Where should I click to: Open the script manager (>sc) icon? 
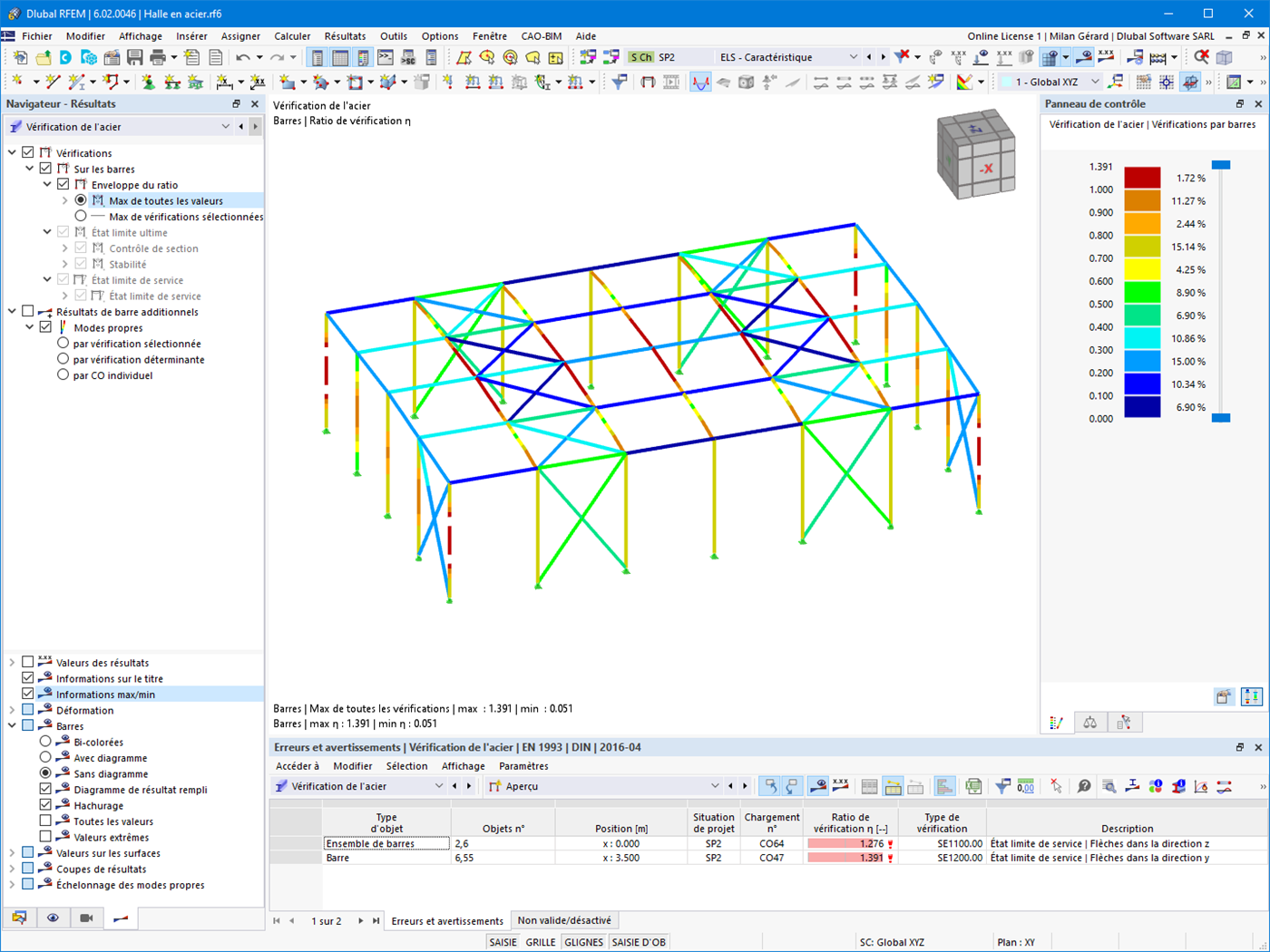[408, 57]
